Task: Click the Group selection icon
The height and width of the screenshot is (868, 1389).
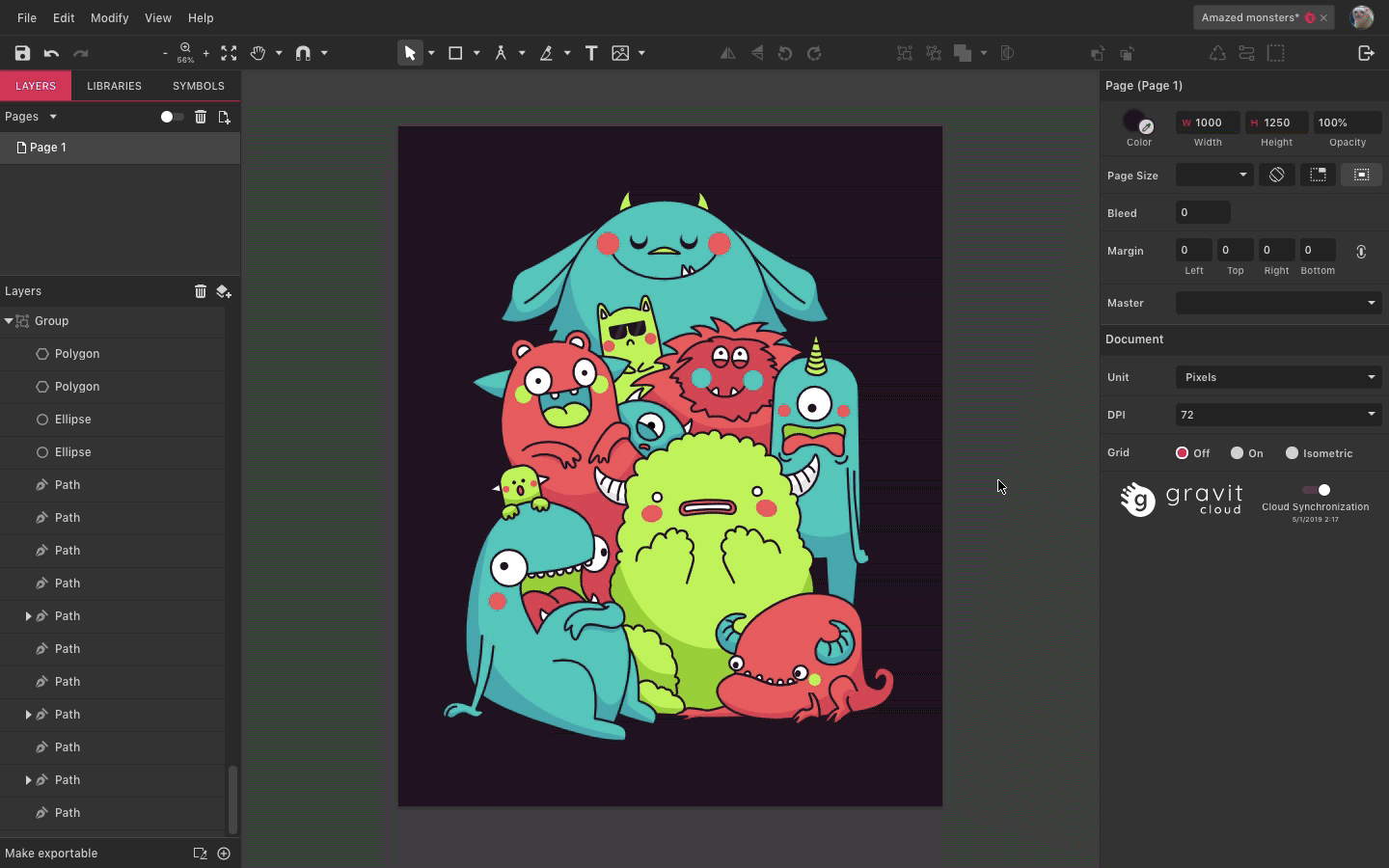Action: pos(905,53)
